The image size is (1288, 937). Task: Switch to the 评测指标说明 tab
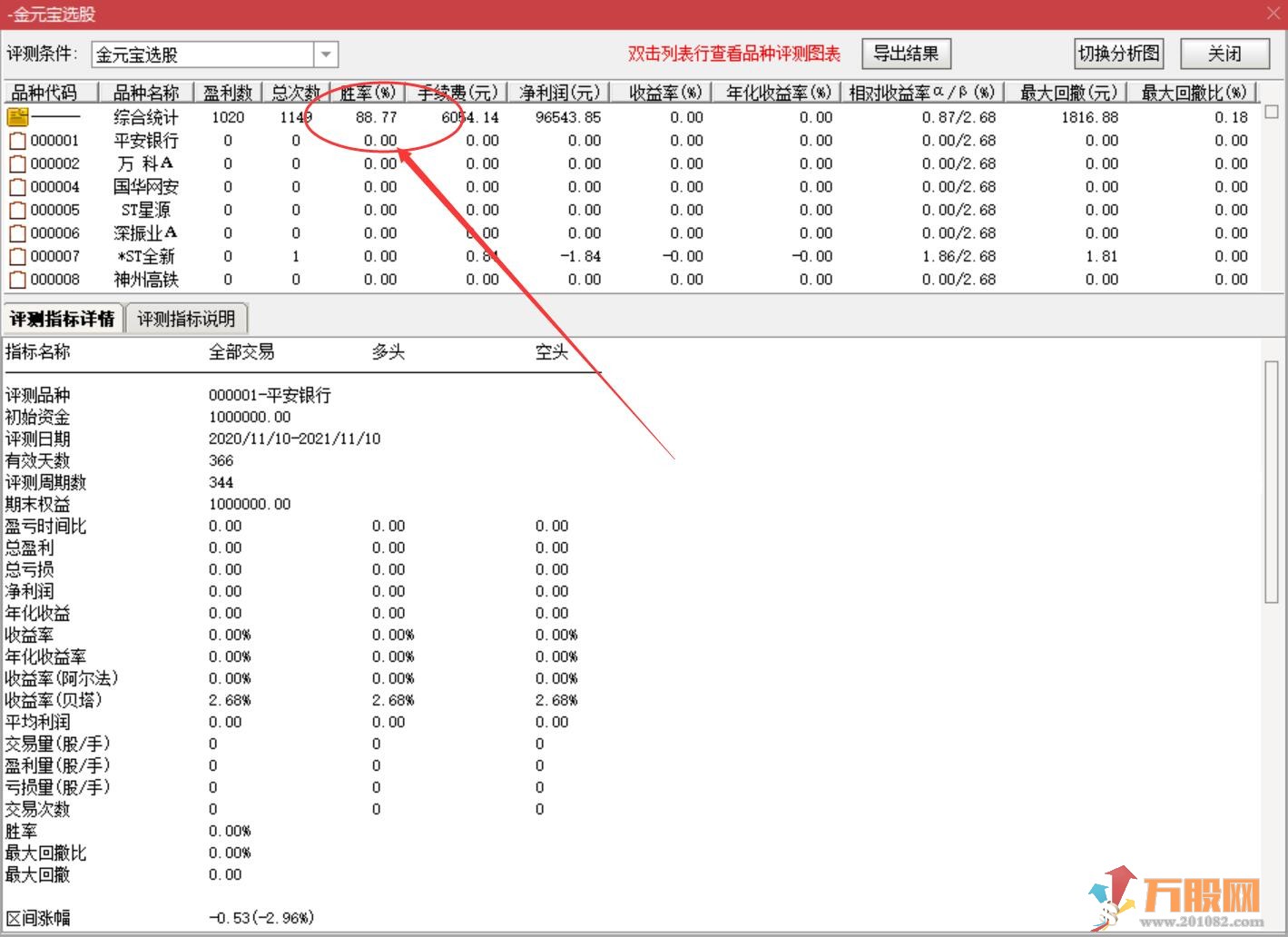coord(186,319)
